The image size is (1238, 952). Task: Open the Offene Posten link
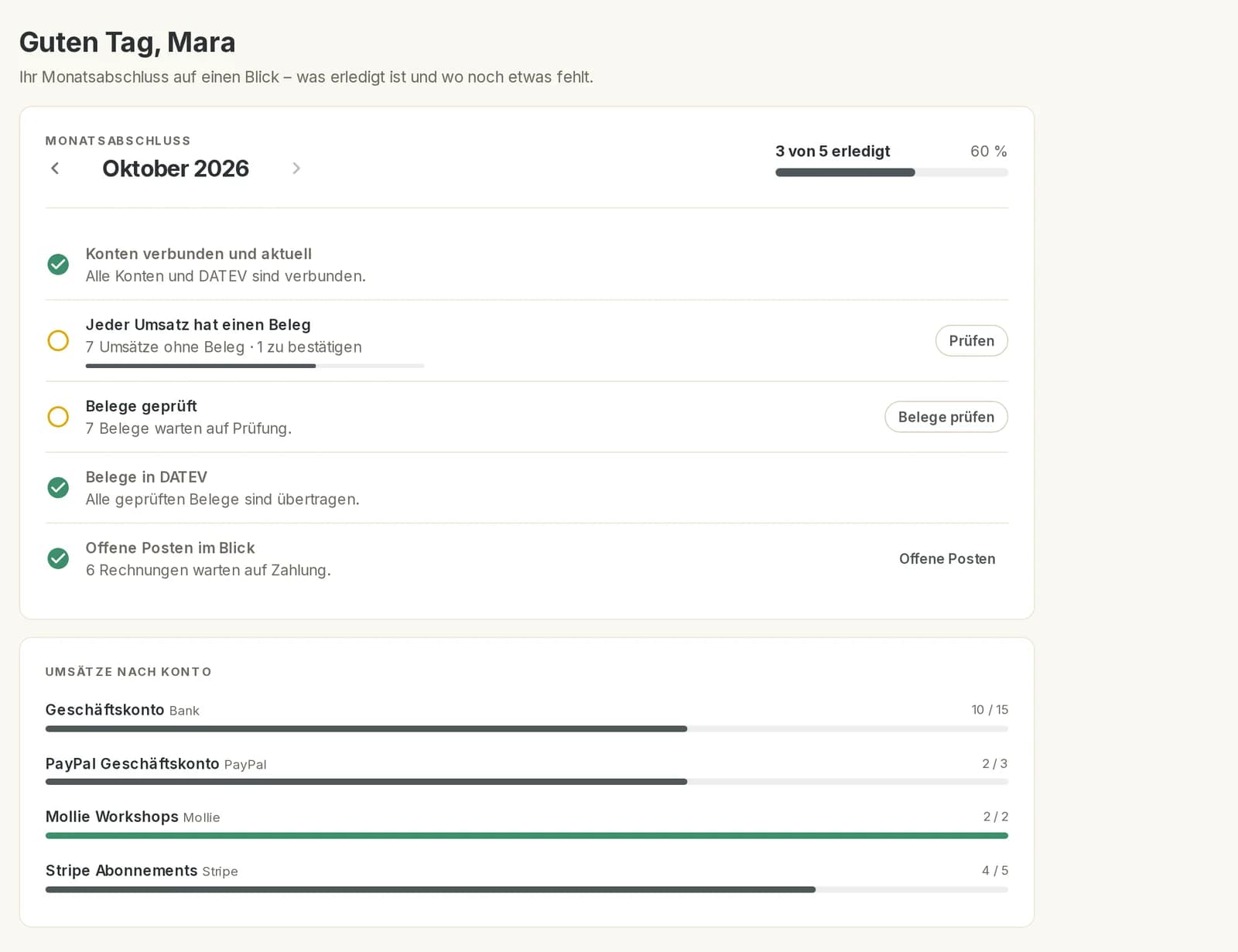[x=947, y=558]
